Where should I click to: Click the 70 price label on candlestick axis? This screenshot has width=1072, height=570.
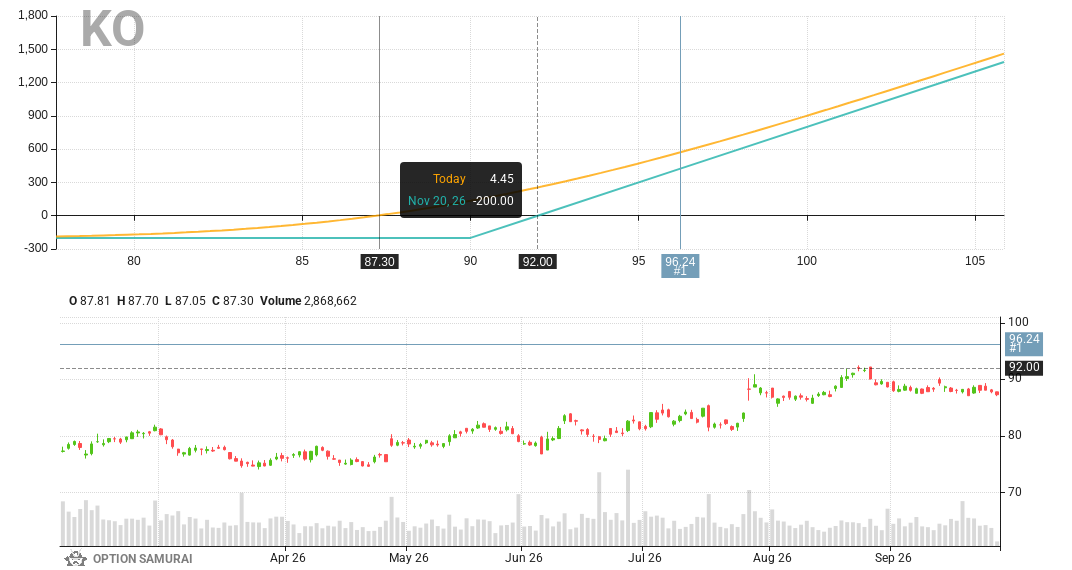1015,492
